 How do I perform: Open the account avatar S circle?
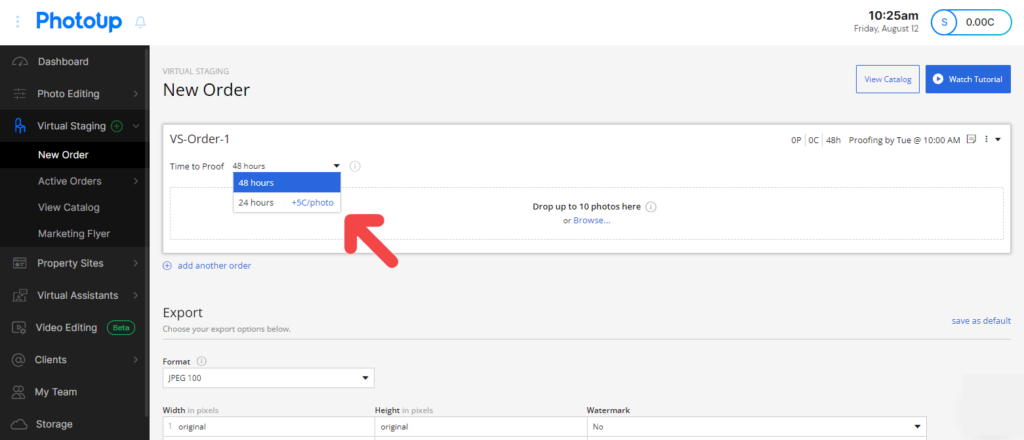[x=944, y=22]
